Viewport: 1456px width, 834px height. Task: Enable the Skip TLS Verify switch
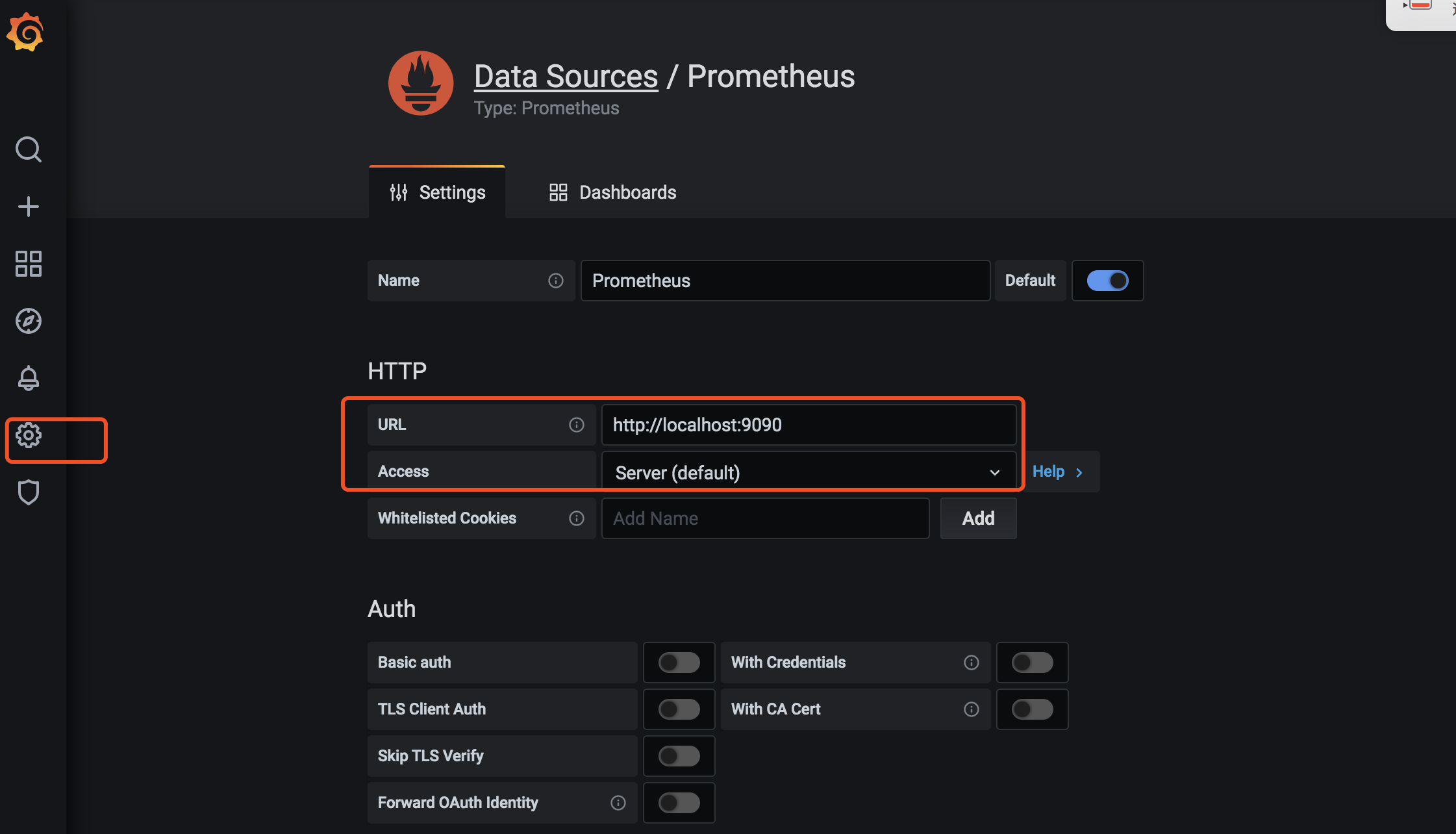click(679, 756)
